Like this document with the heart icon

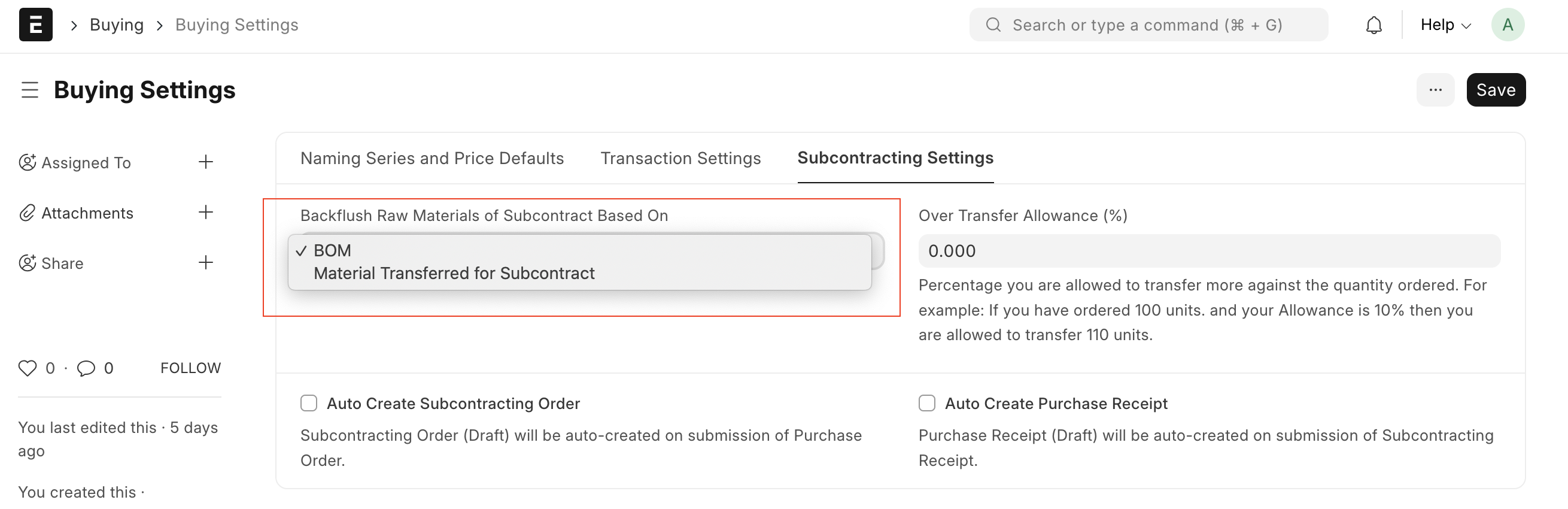[28, 368]
